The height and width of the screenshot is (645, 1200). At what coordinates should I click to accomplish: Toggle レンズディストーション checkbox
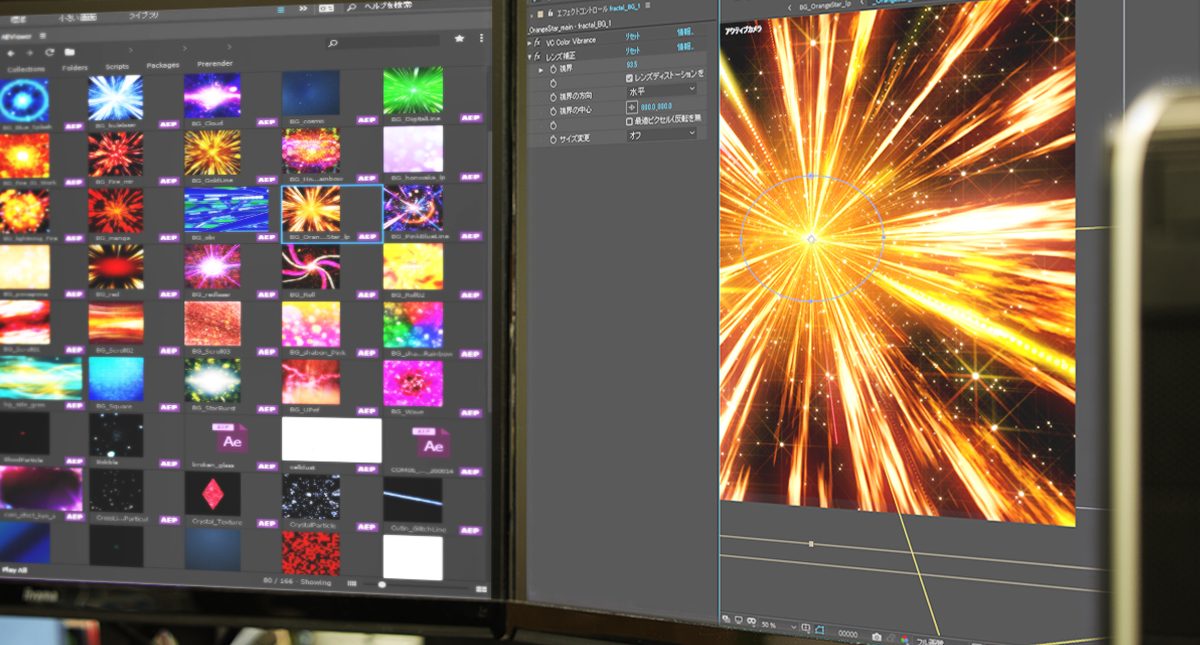[x=630, y=77]
